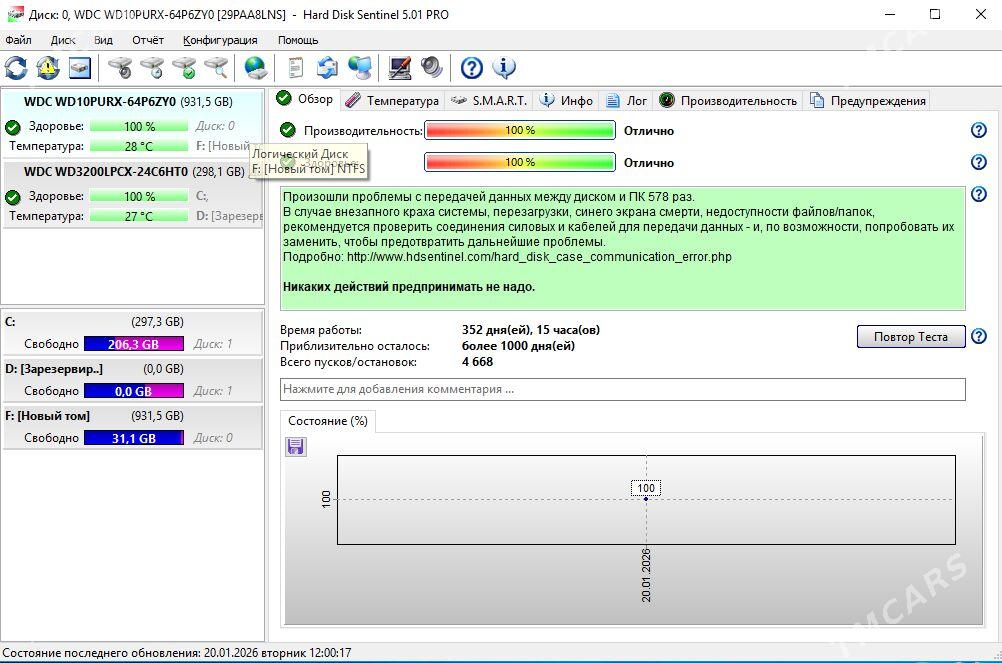The height and width of the screenshot is (663, 1002).
Task: Open the globe with disk toolbar icon
Action: point(256,68)
